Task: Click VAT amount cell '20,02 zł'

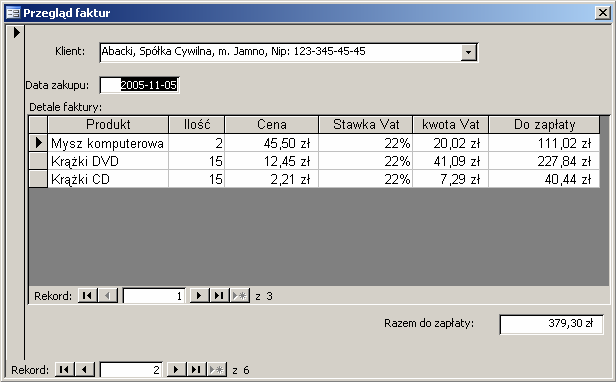Action: point(451,143)
